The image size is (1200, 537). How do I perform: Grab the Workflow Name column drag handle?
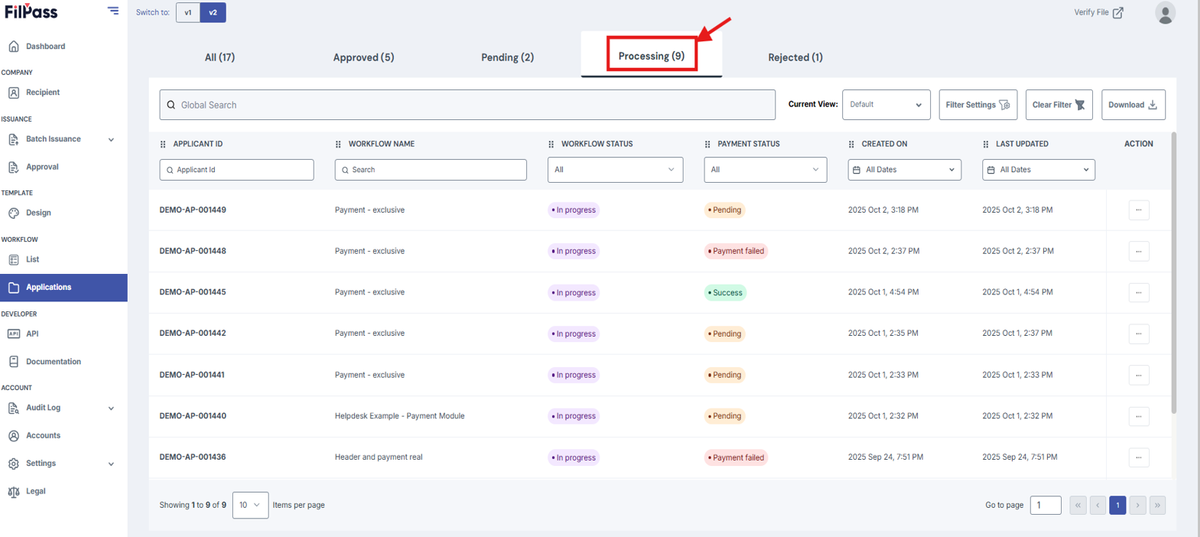(339, 144)
